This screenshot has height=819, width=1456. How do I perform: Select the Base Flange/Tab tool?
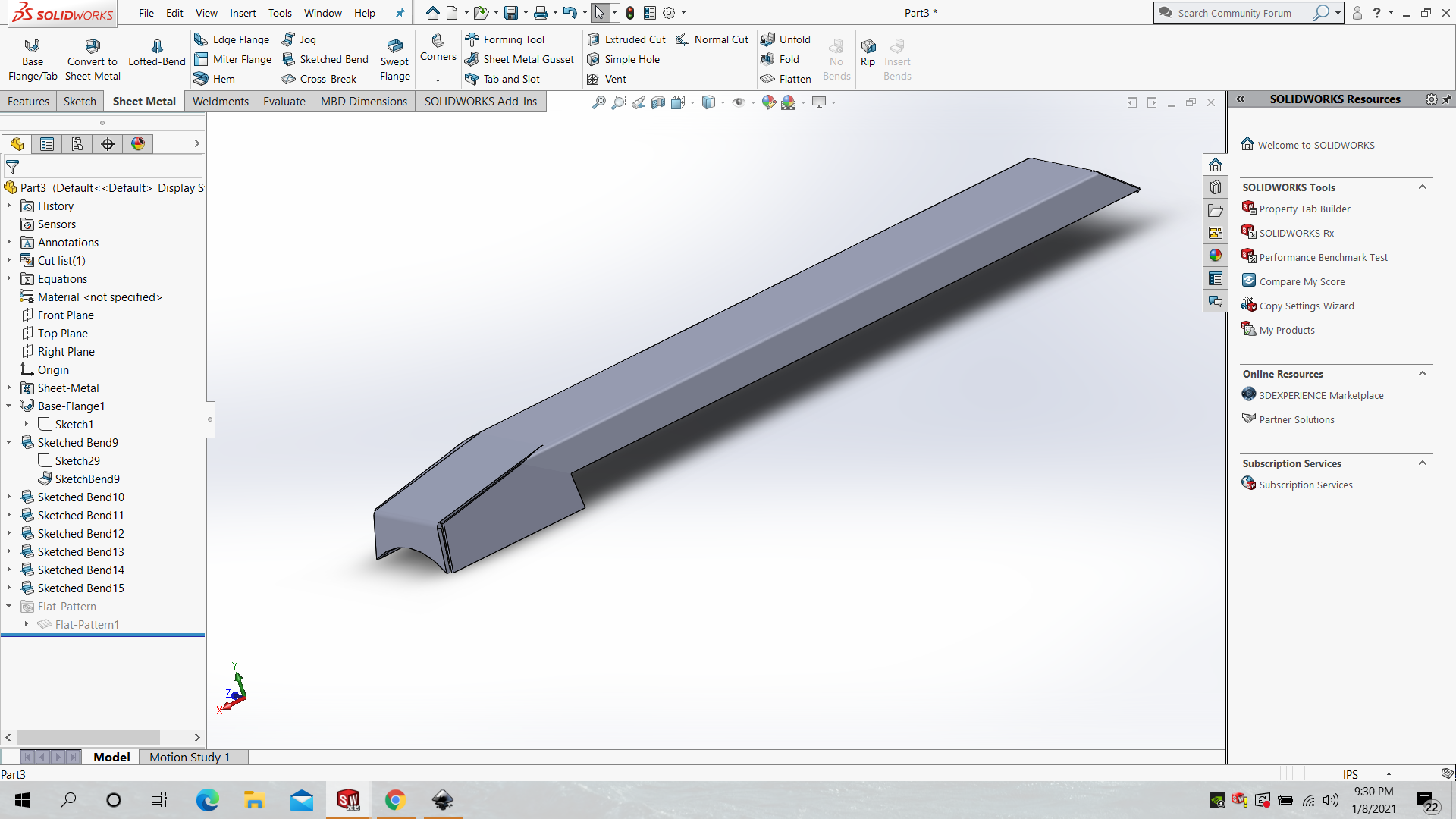pos(33,59)
